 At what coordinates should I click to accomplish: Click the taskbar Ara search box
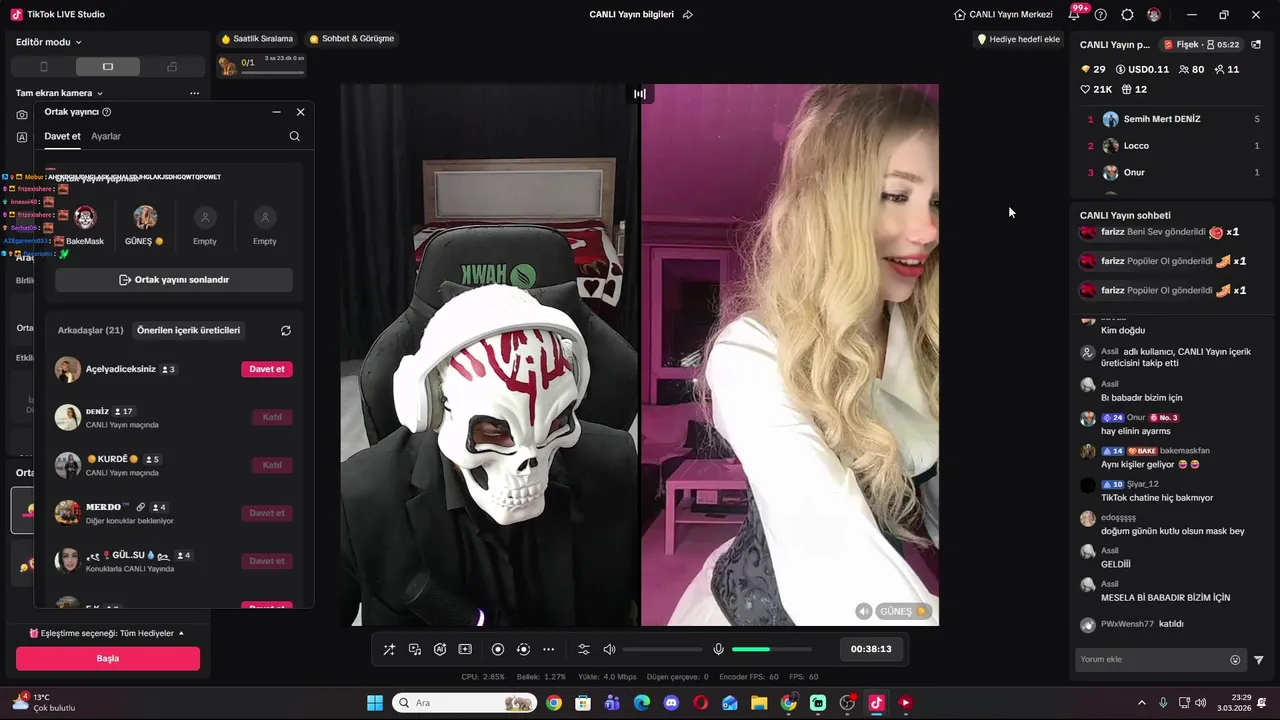(465, 703)
